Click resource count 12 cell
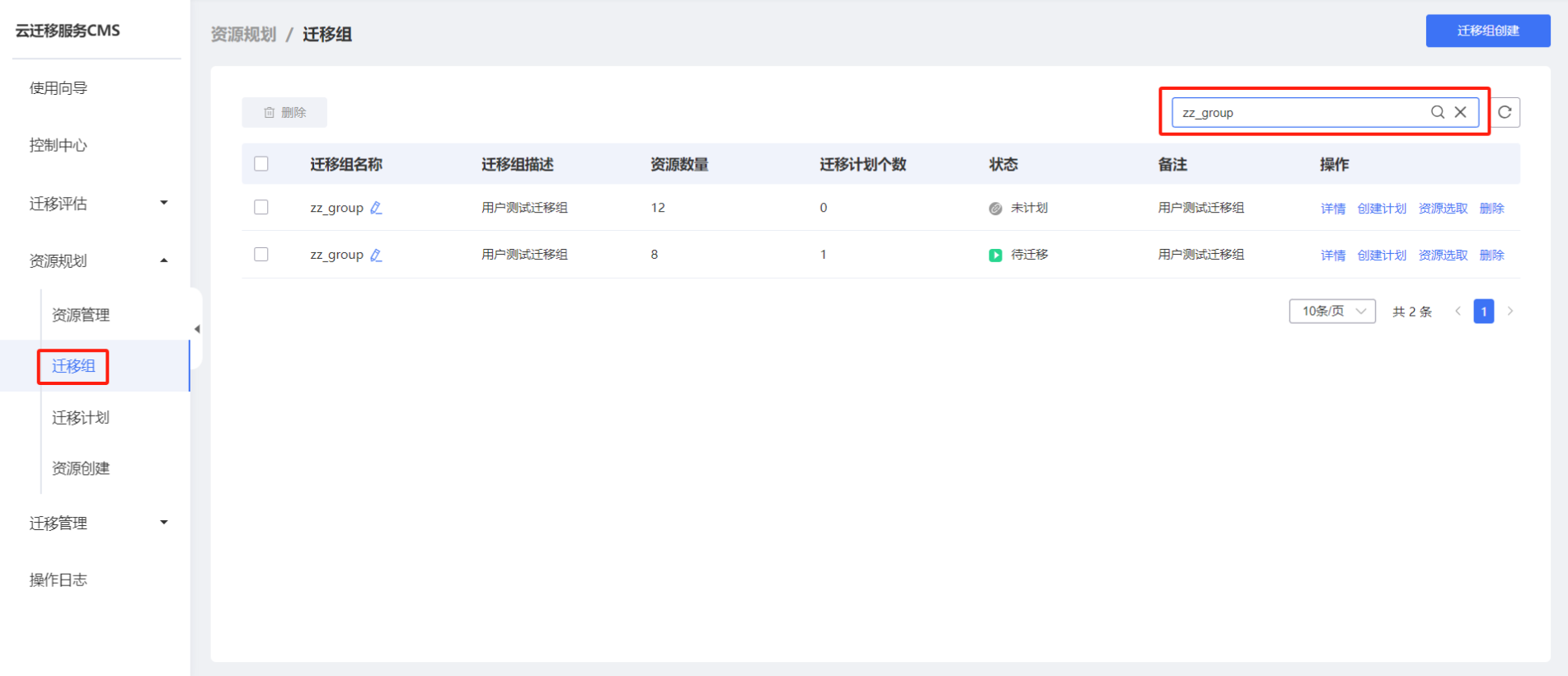The height and width of the screenshot is (676, 1568). point(658,208)
